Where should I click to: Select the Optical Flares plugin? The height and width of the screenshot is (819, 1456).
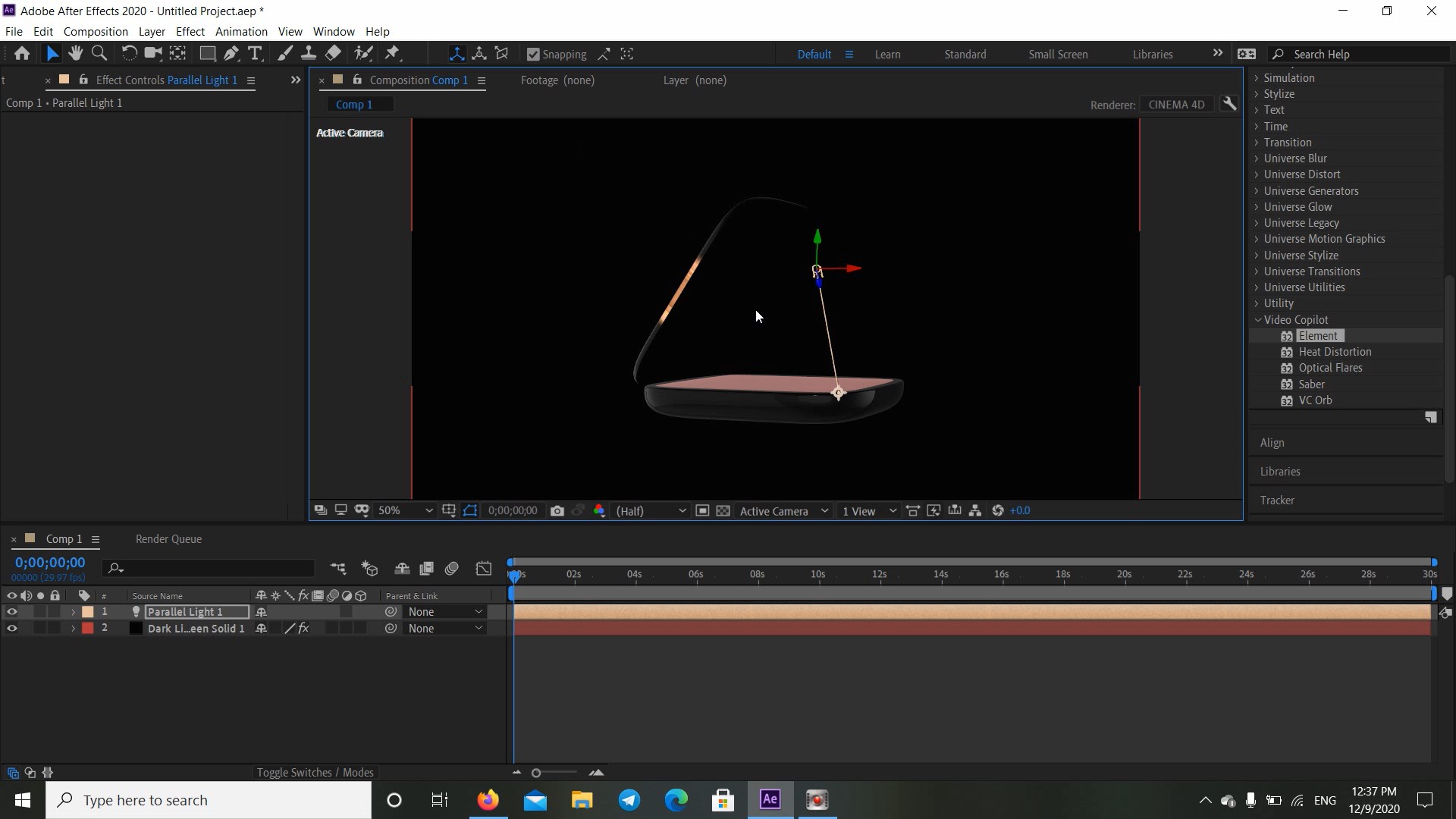1330,367
